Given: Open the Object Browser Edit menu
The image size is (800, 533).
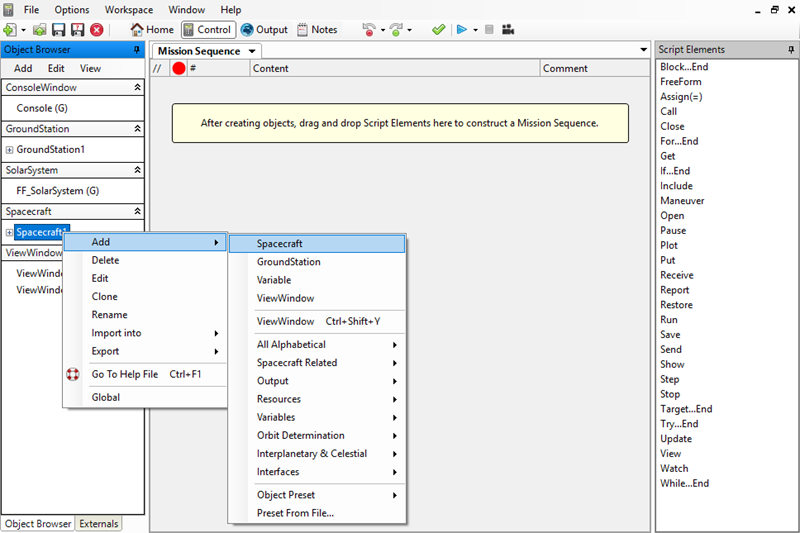Looking at the screenshot, I should 56,68.
